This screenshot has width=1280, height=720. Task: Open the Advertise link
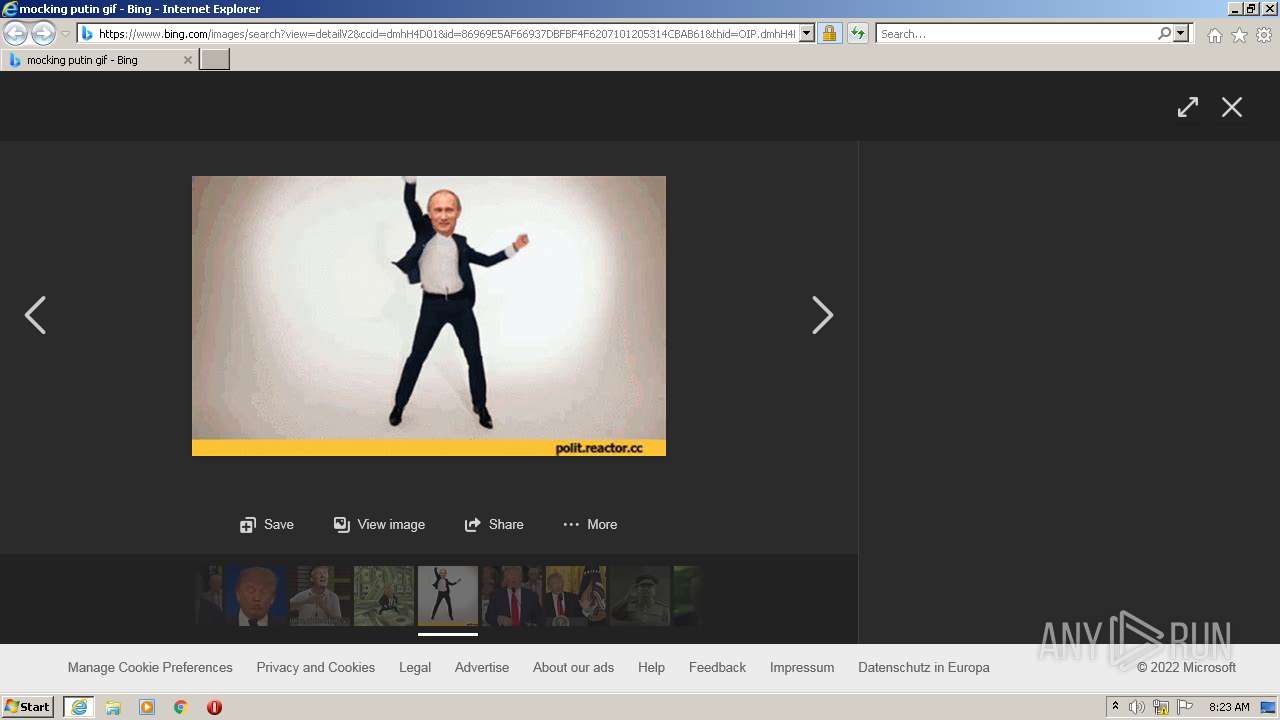[482, 667]
